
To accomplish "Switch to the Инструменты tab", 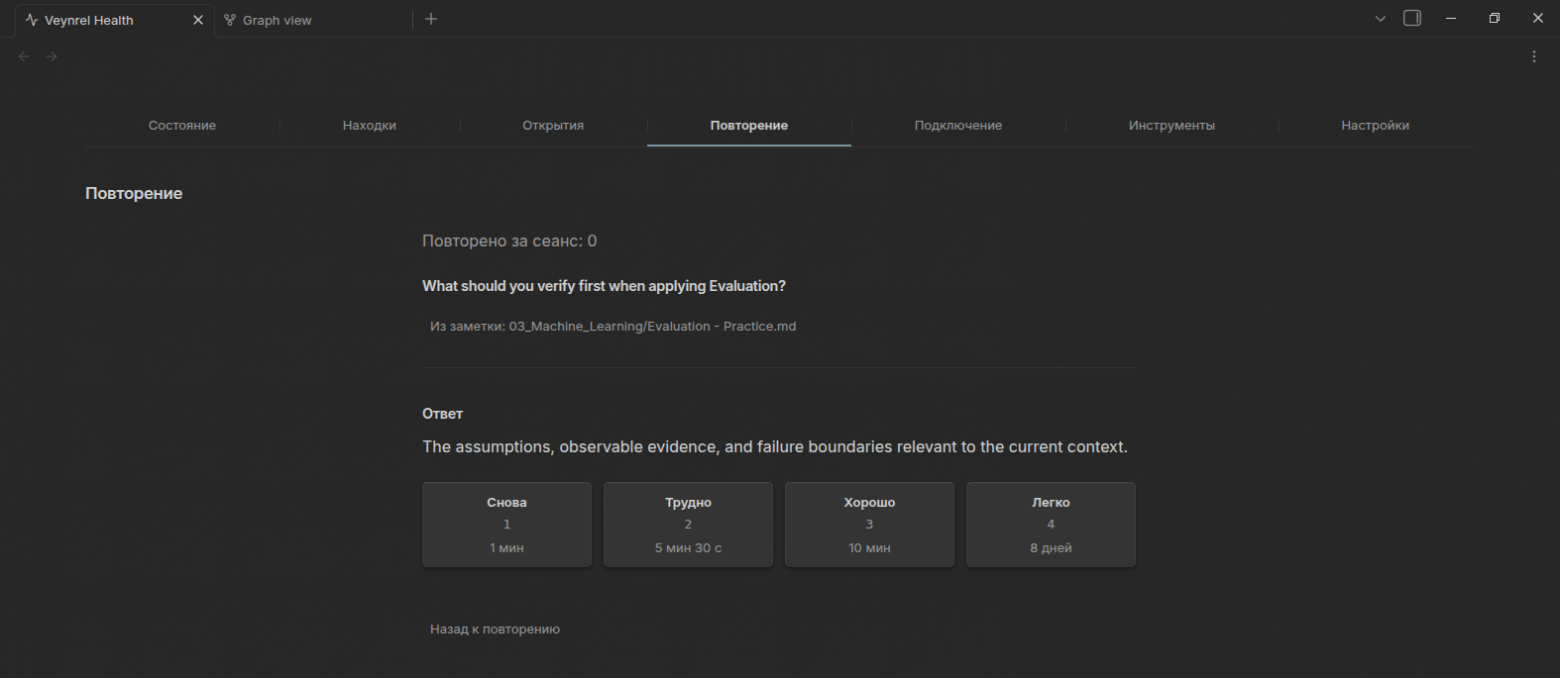I will click(1172, 126).
